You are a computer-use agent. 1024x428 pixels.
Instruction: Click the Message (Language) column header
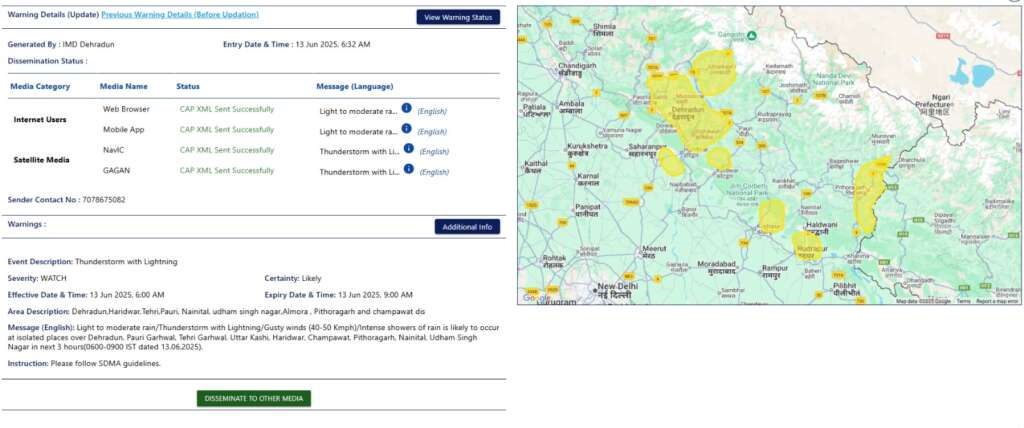(x=355, y=86)
